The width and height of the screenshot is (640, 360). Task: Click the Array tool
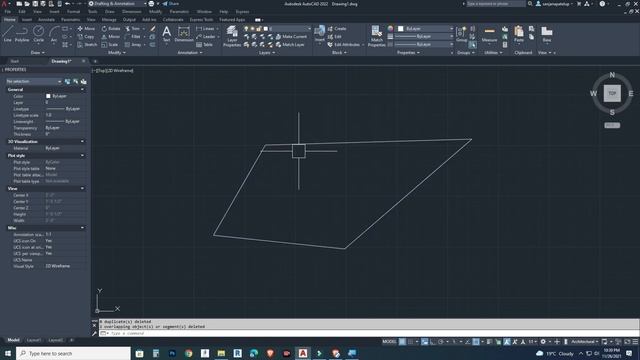(133, 44)
